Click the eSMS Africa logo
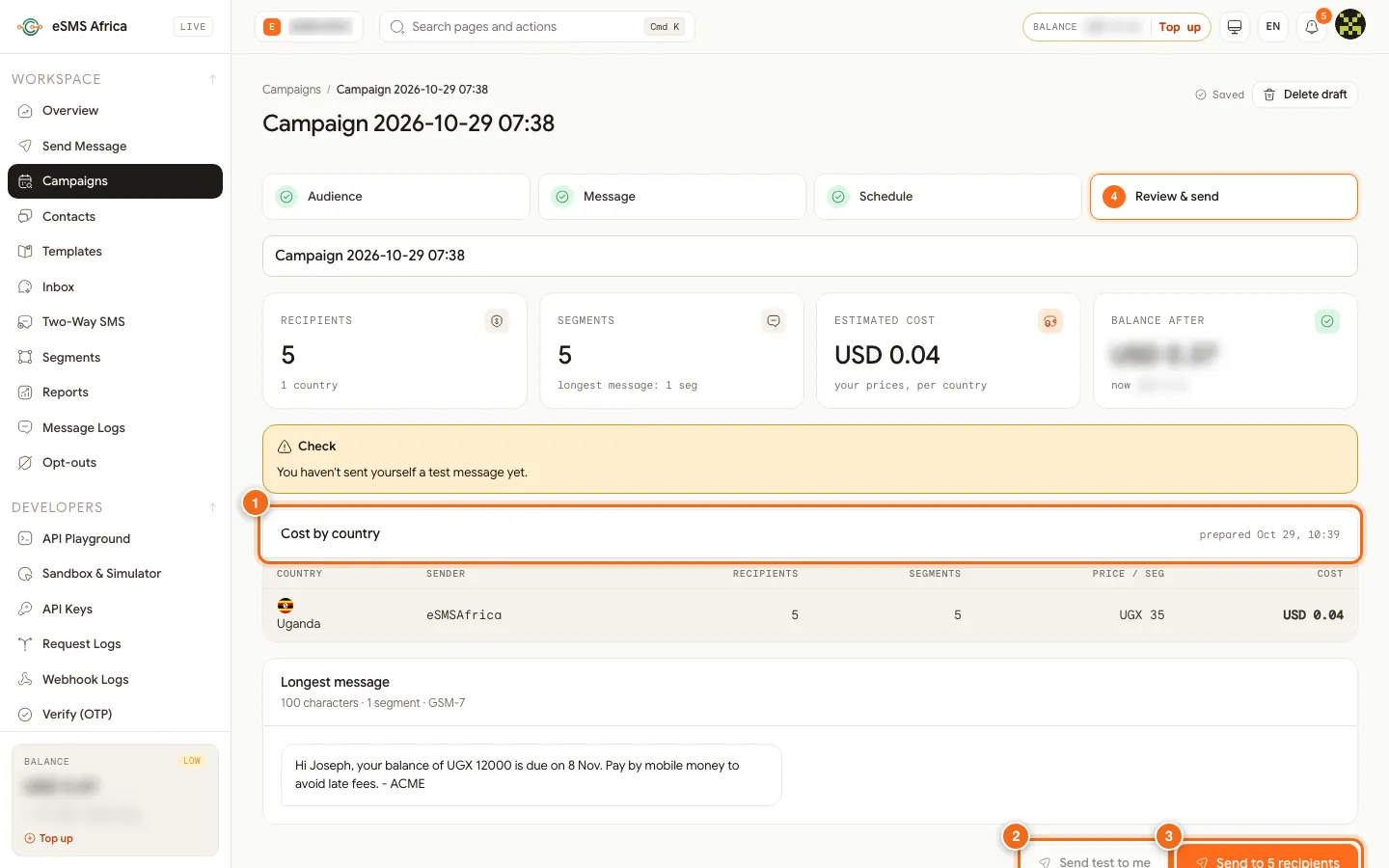 [x=30, y=27]
